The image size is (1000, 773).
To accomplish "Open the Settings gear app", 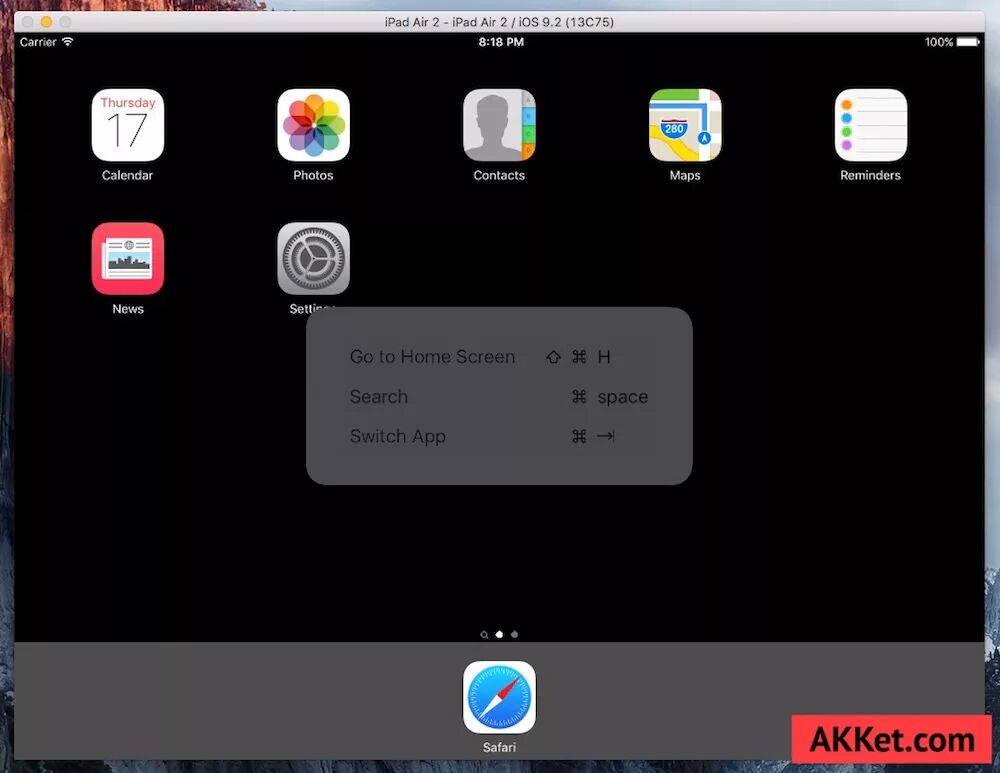I will click(x=313, y=258).
